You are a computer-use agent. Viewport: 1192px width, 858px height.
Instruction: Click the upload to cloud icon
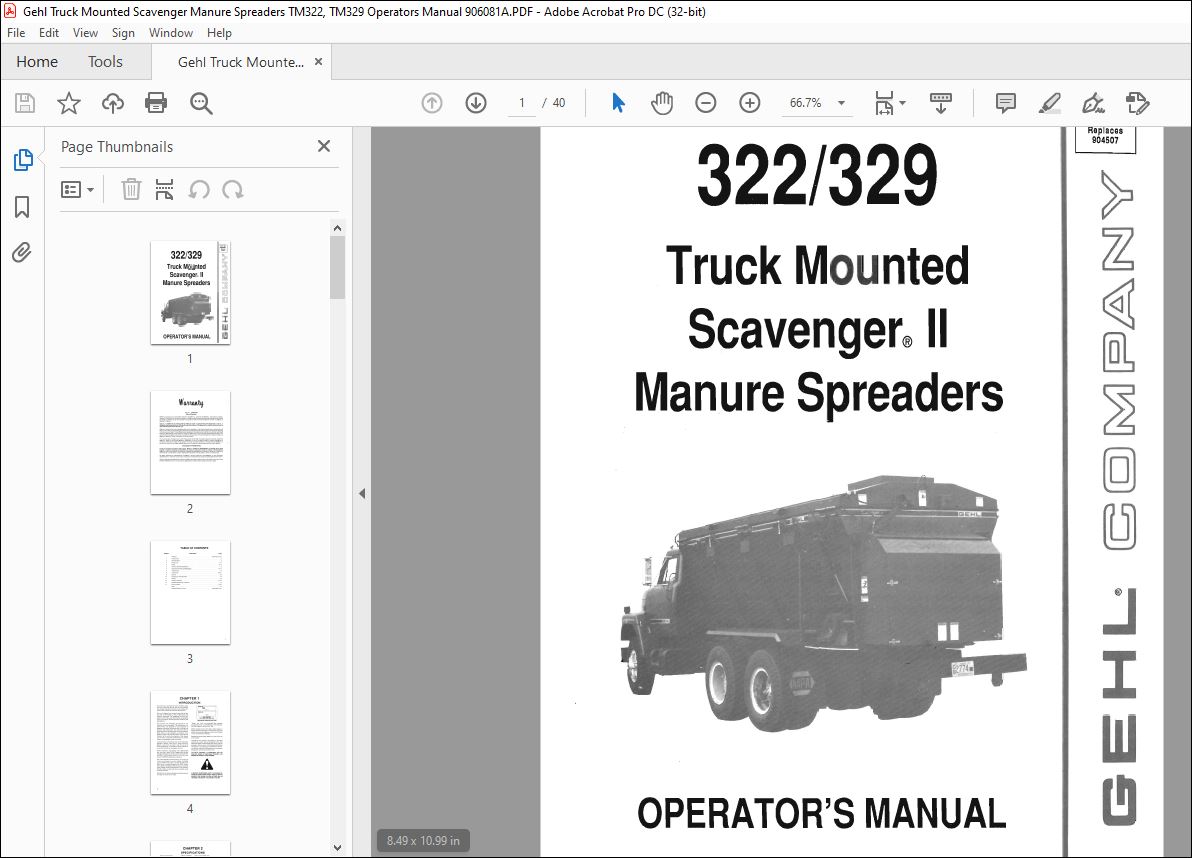click(113, 103)
